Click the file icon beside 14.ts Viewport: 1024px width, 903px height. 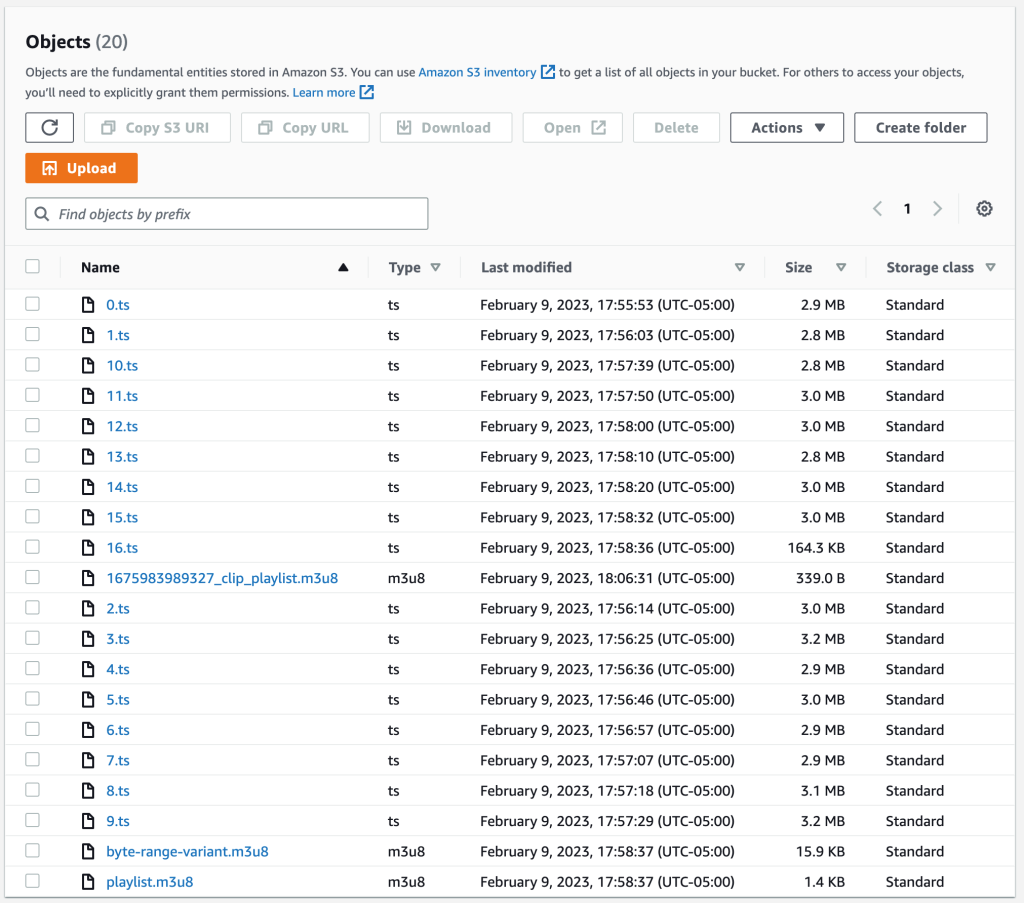pos(88,486)
